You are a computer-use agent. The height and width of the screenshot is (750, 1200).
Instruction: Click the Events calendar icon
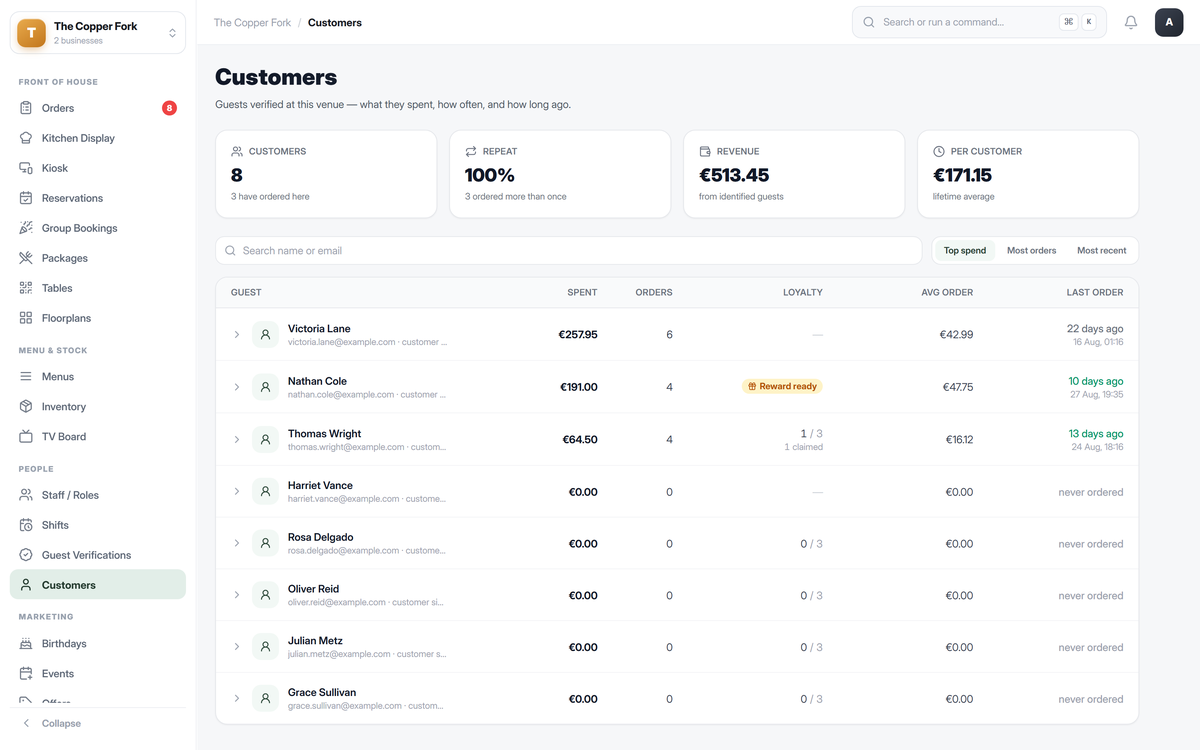(x=26, y=674)
